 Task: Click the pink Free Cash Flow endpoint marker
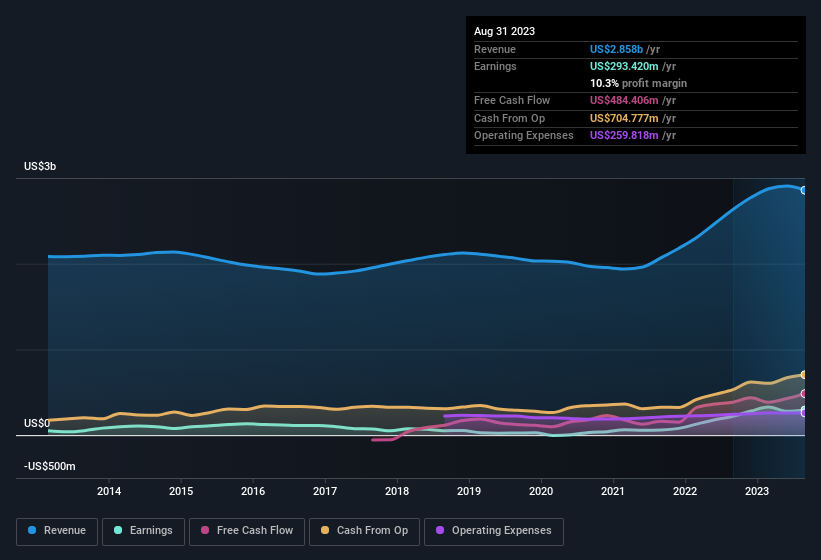[x=804, y=393]
